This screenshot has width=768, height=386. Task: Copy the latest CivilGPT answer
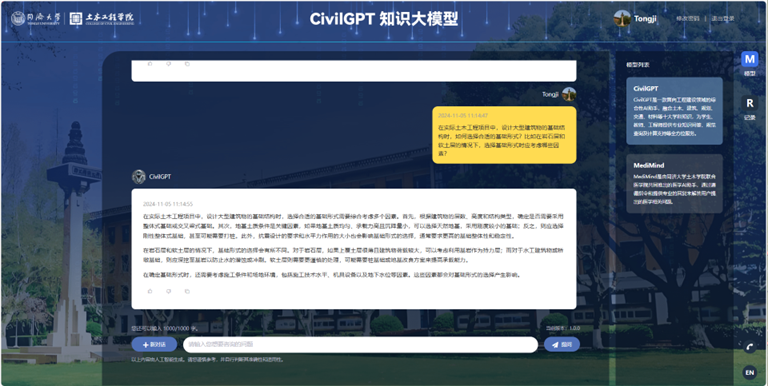187,291
